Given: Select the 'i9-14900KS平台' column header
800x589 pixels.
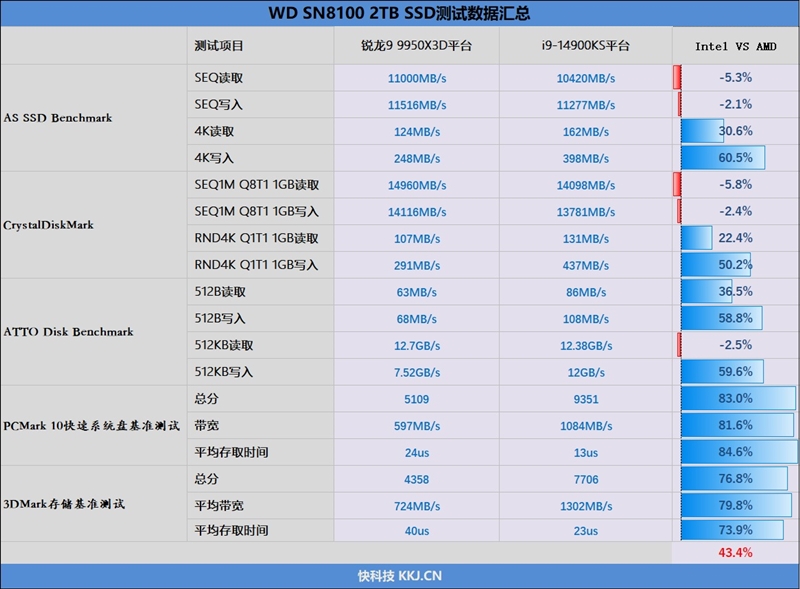Looking at the screenshot, I should (x=585, y=46).
